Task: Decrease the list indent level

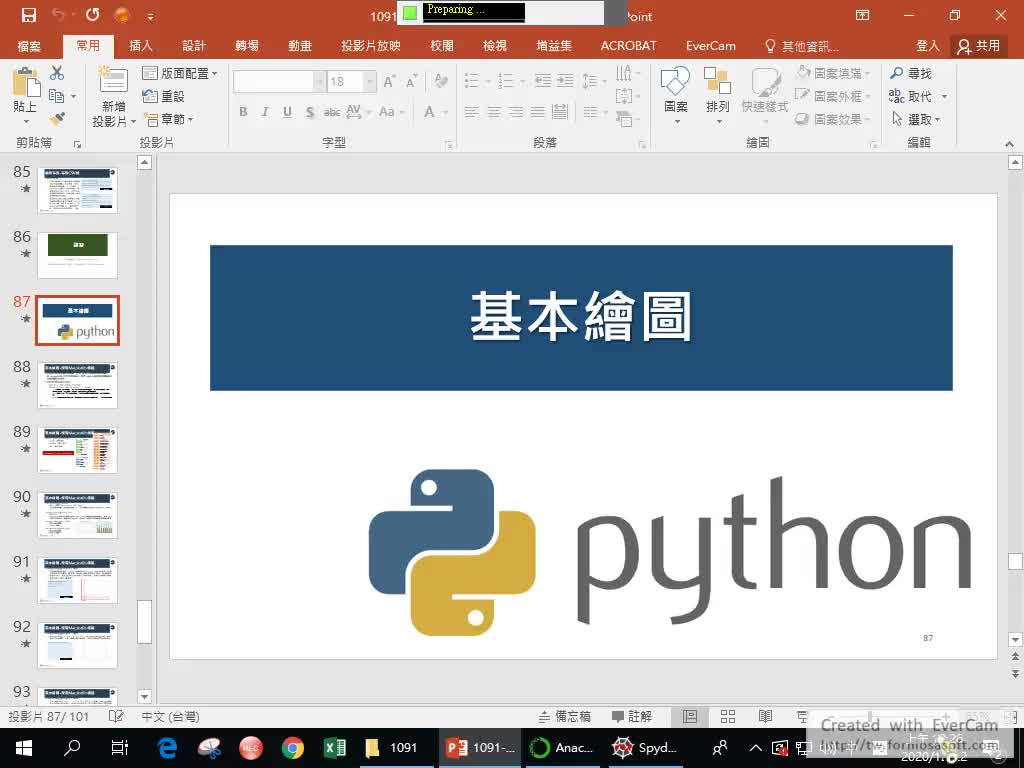Action: (542, 81)
